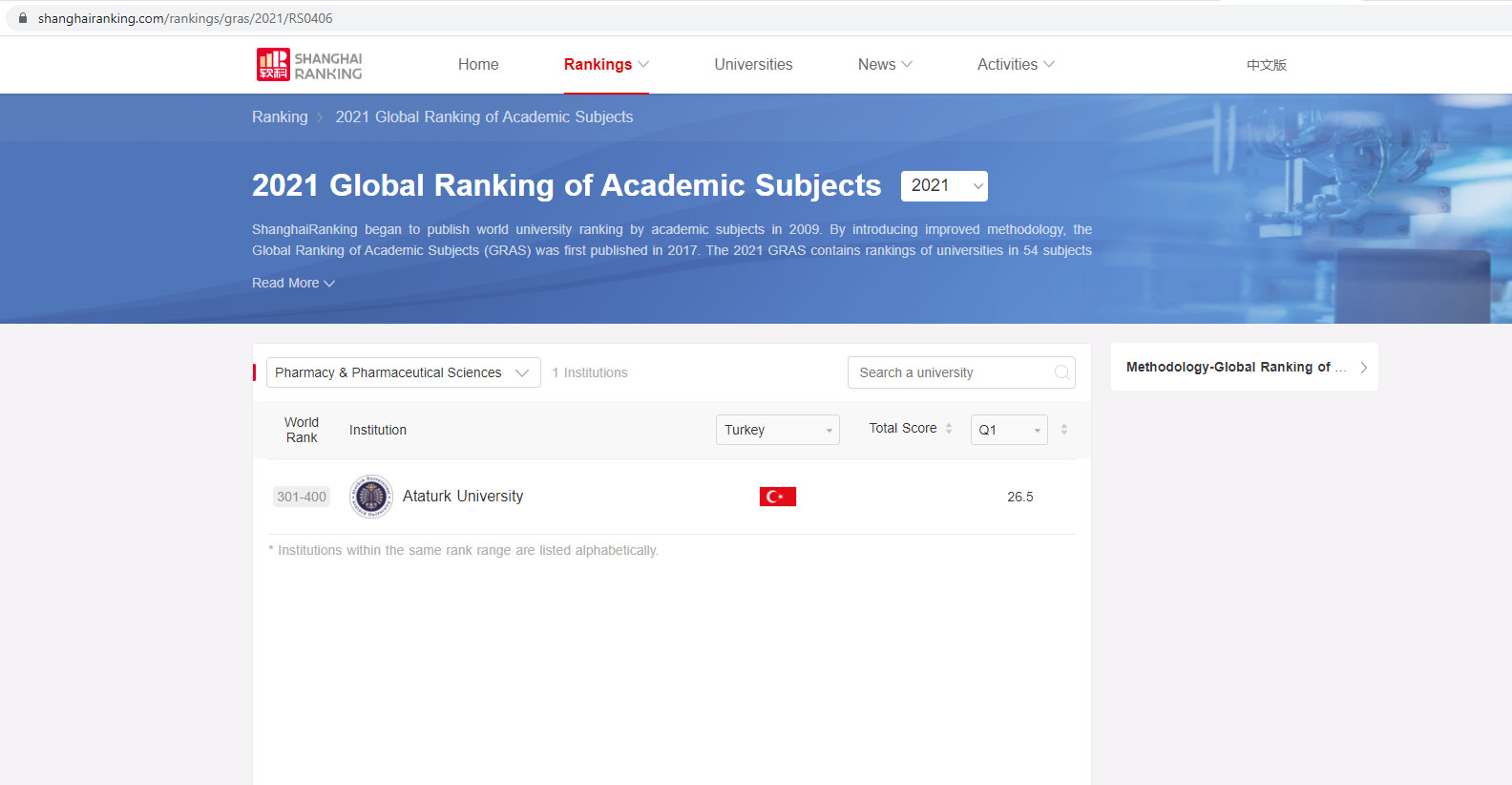1512x785 pixels.
Task: Click the Search a university field
Action: tap(950, 372)
